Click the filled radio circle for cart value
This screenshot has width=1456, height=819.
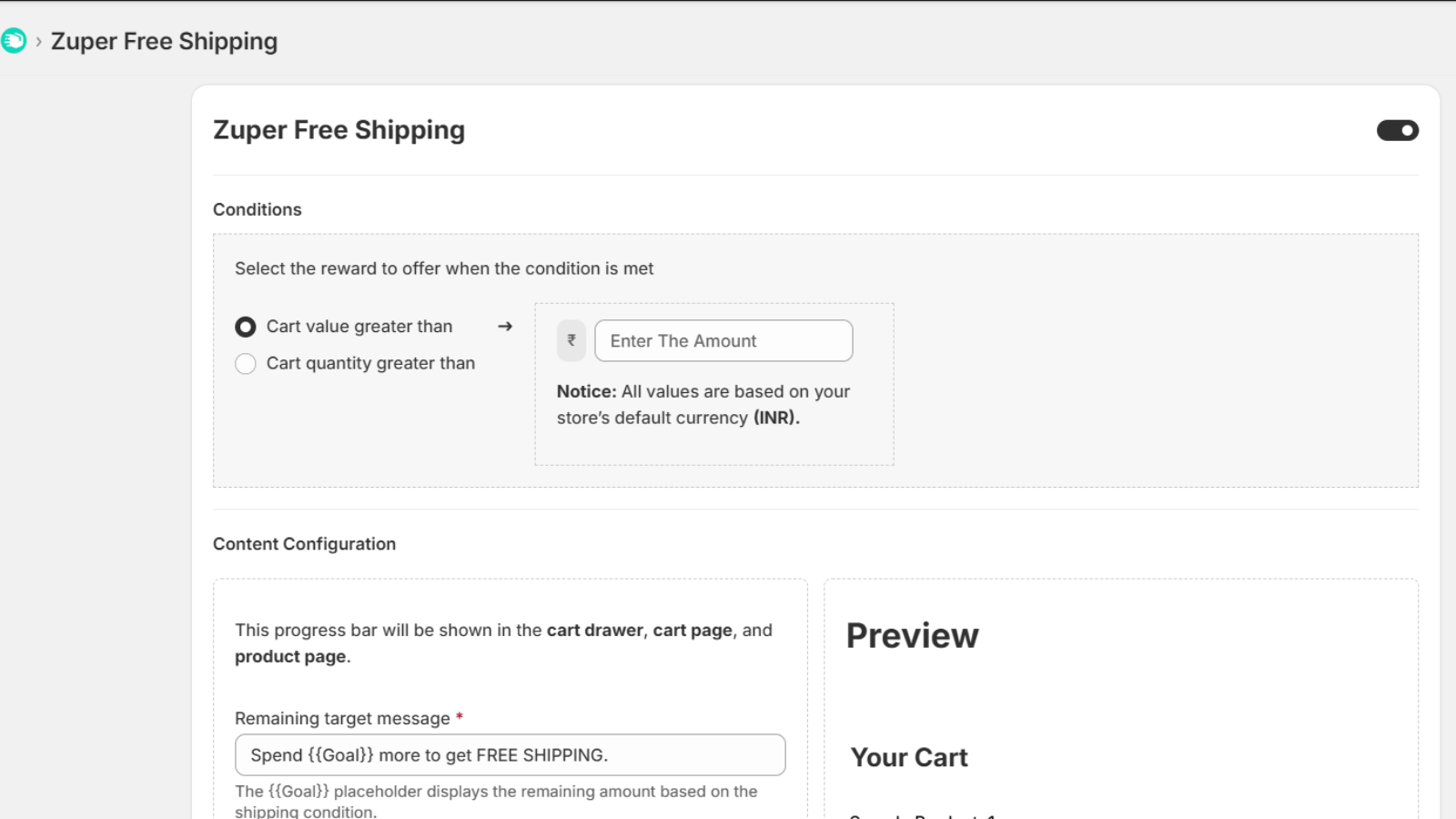coord(245,326)
